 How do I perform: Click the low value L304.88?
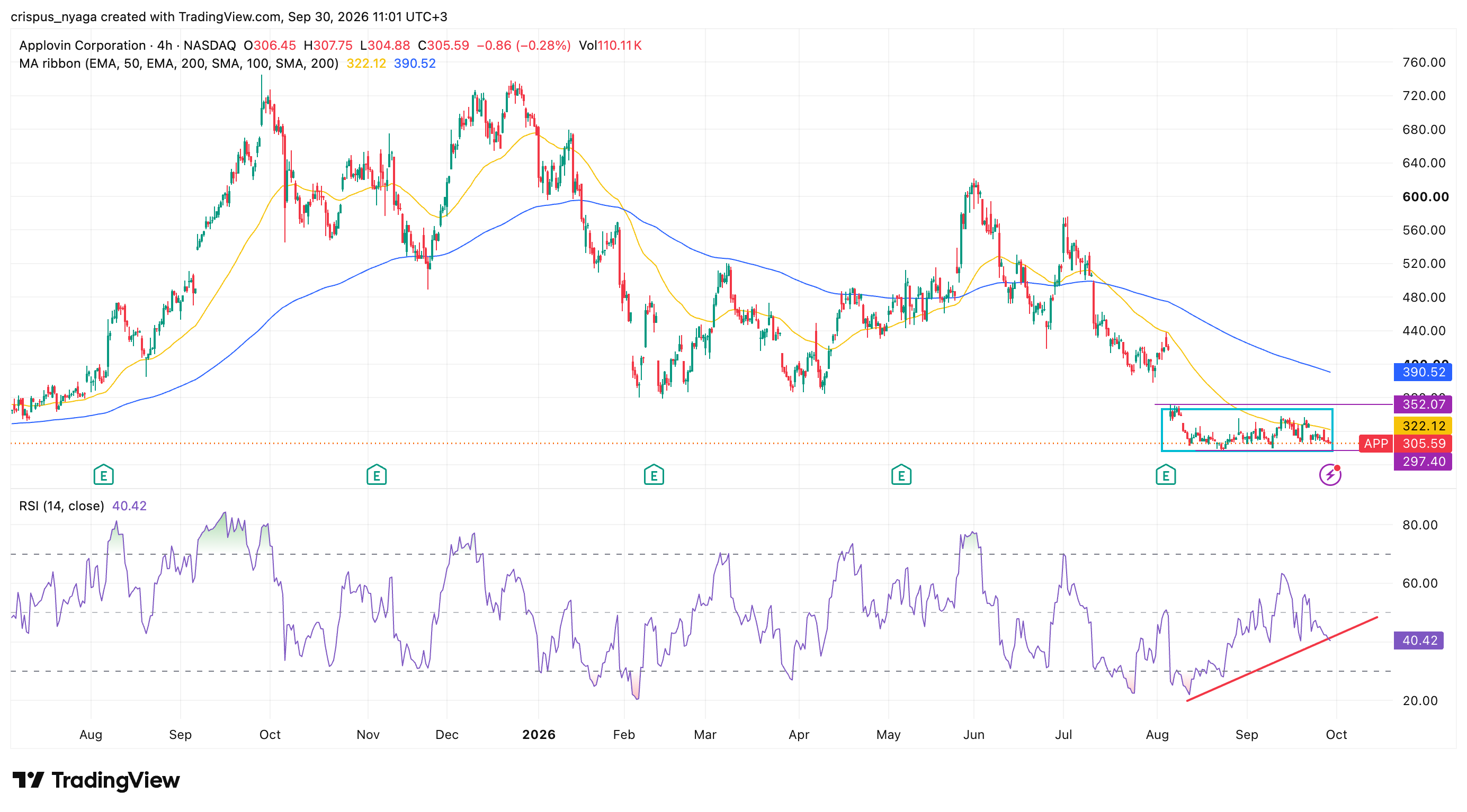coord(384,46)
